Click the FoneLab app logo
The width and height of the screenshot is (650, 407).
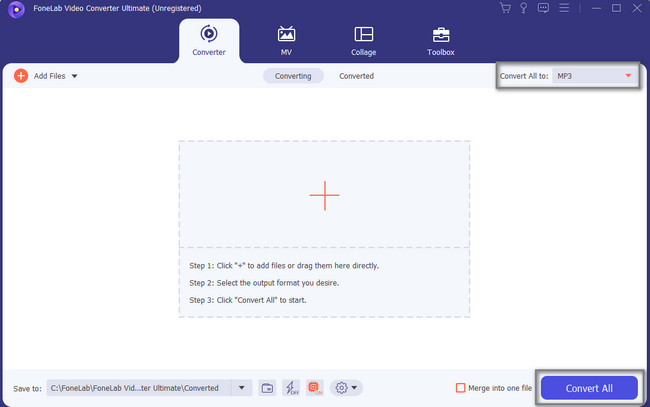(x=16, y=9)
